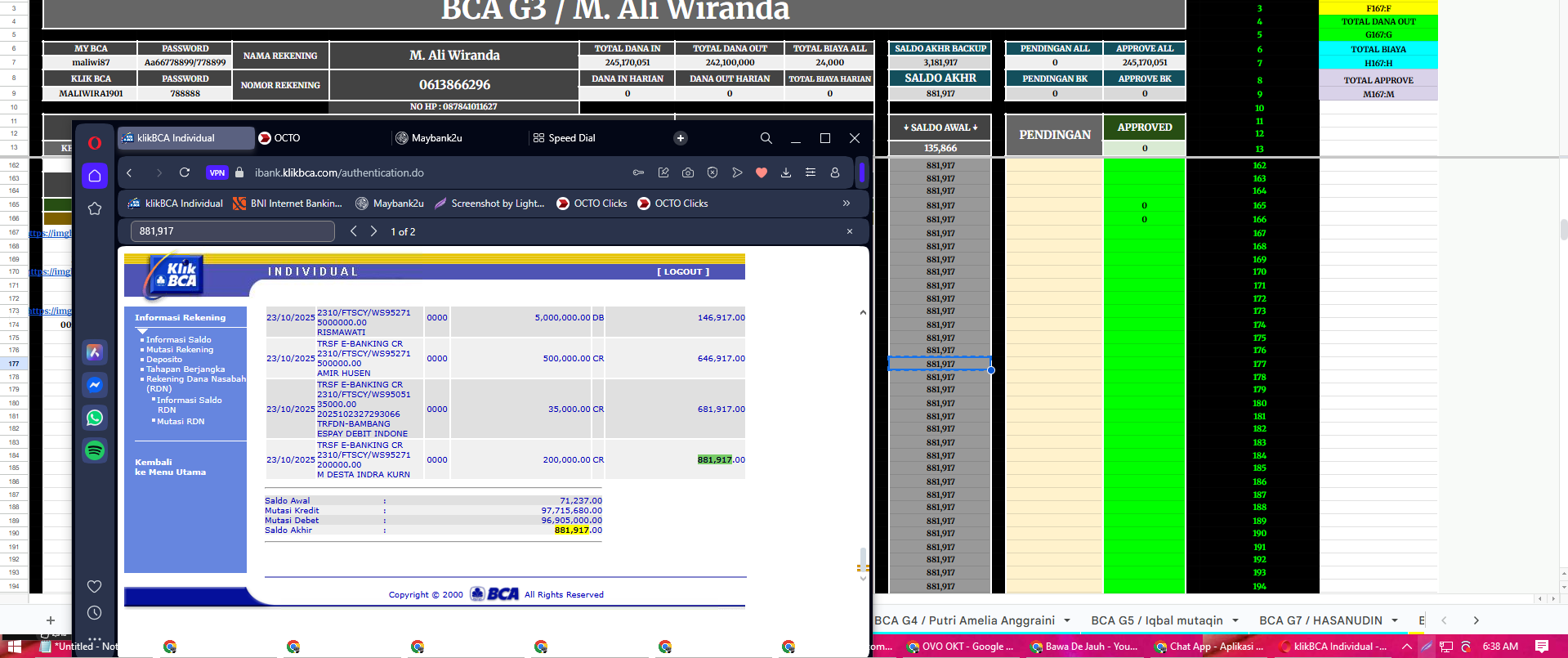Switch to the OCTO tab
1568x658 pixels.
[x=322, y=138]
